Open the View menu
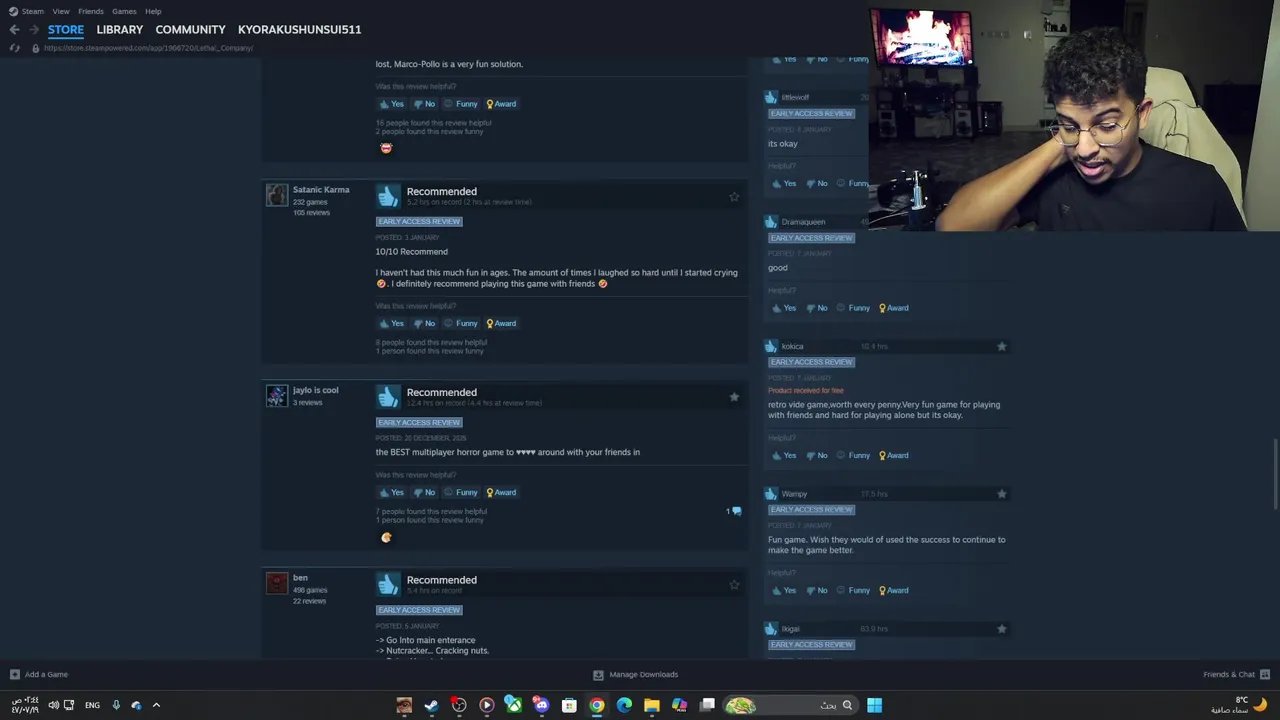This screenshot has width=1280, height=720. point(61,11)
